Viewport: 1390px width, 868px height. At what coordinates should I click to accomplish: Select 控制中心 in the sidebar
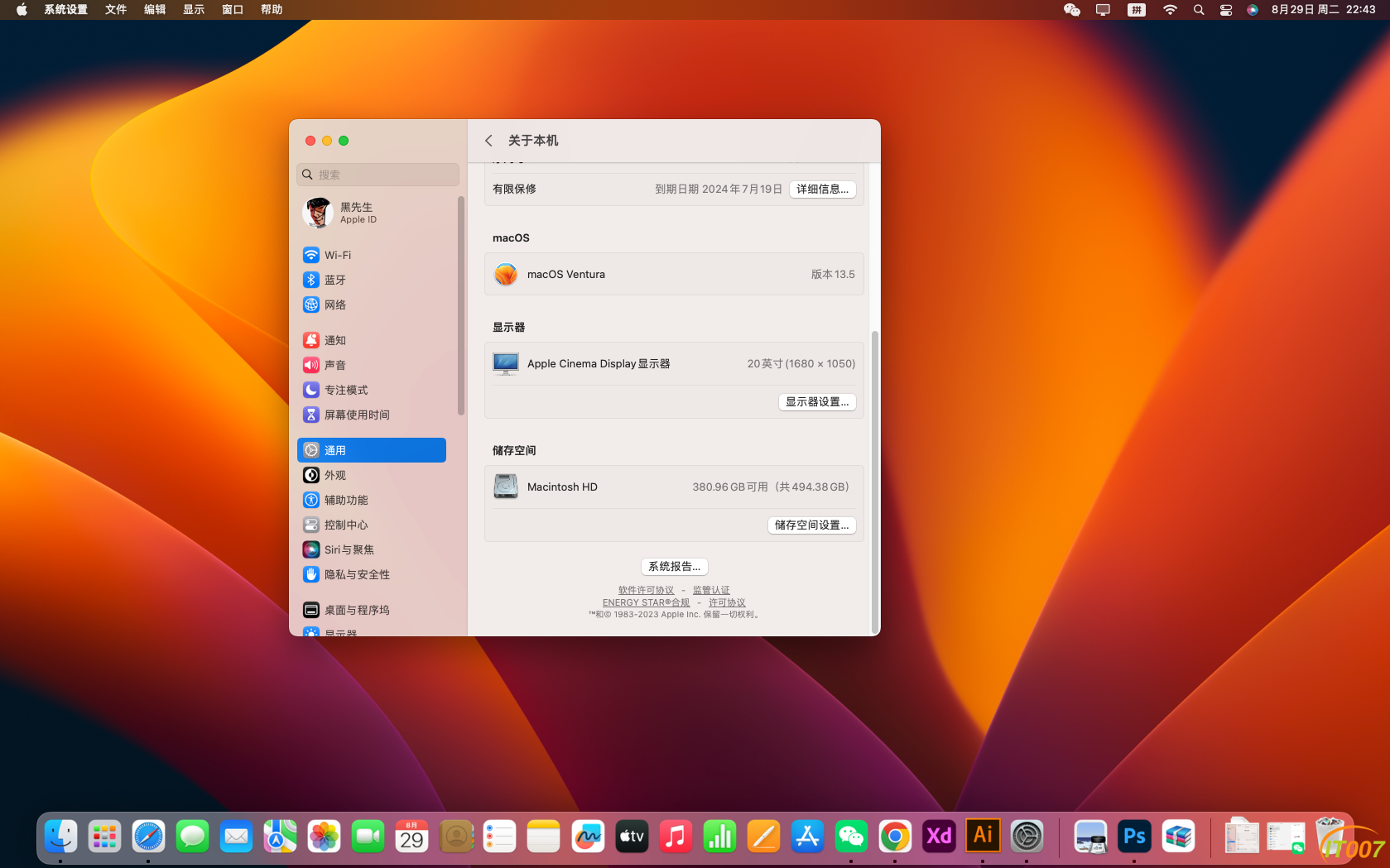pyautogui.click(x=372, y=525)
